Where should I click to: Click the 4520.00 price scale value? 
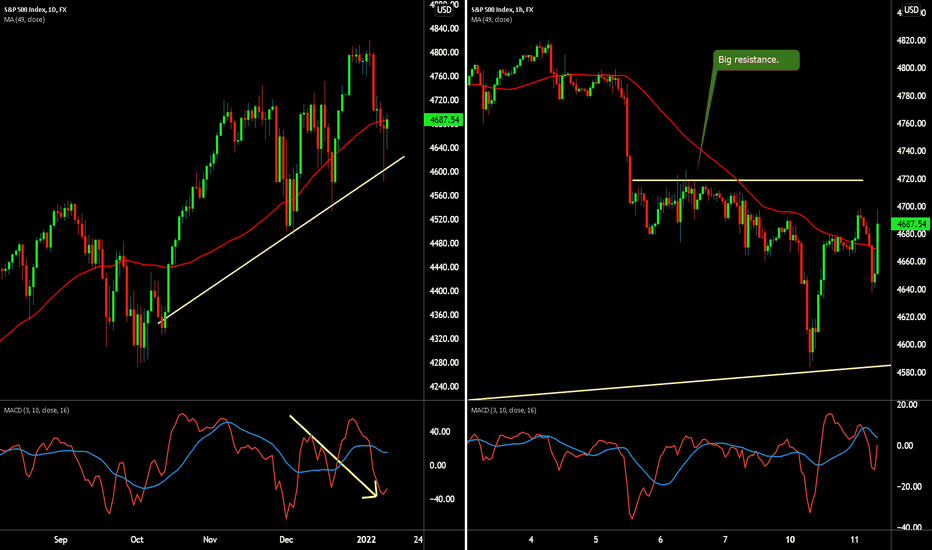(x=444, y=219)
